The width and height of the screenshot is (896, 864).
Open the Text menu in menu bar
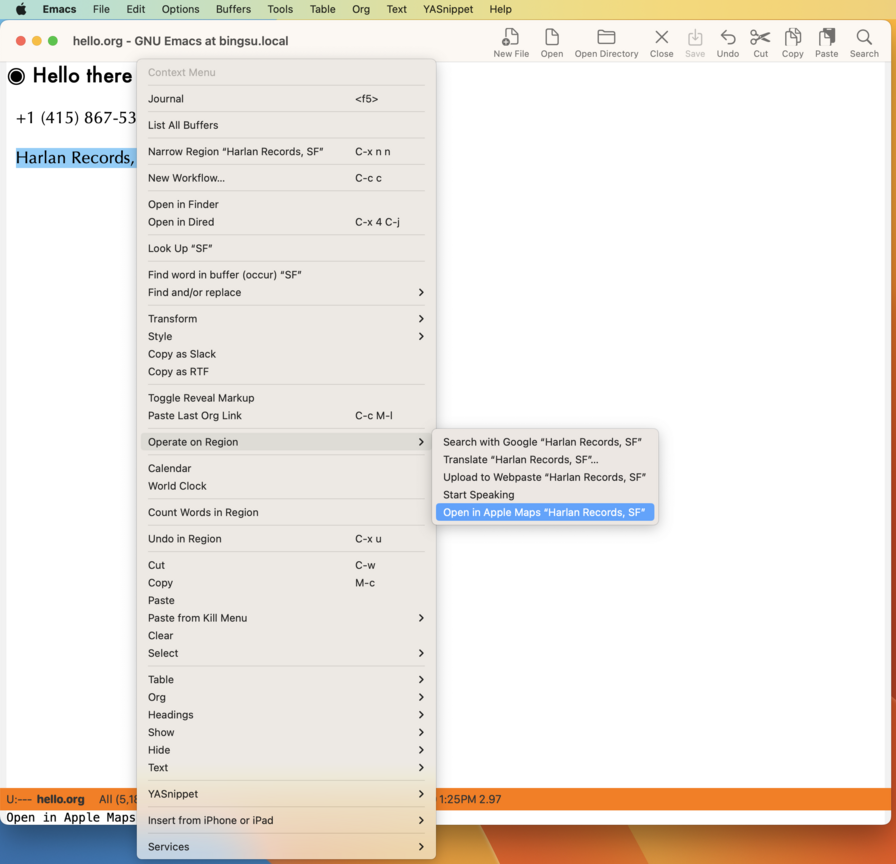pos(396,9)
